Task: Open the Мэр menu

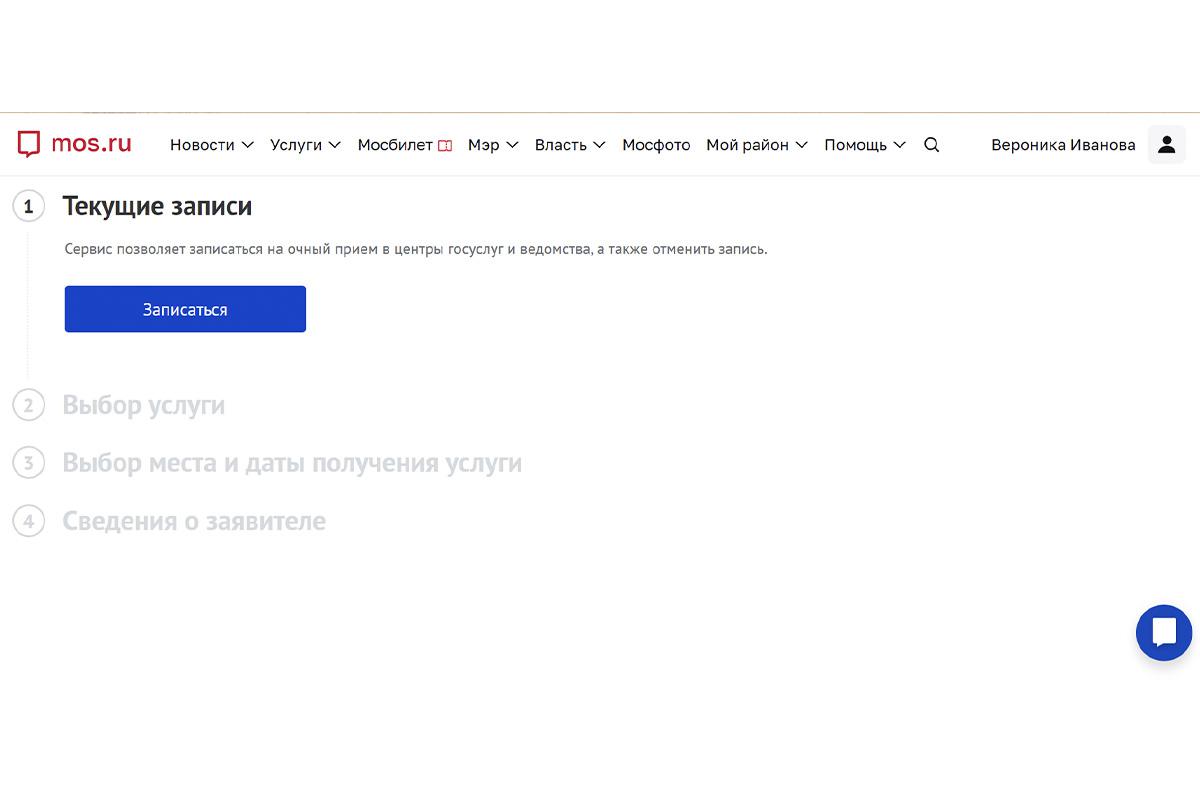Action: click(493, 145)
